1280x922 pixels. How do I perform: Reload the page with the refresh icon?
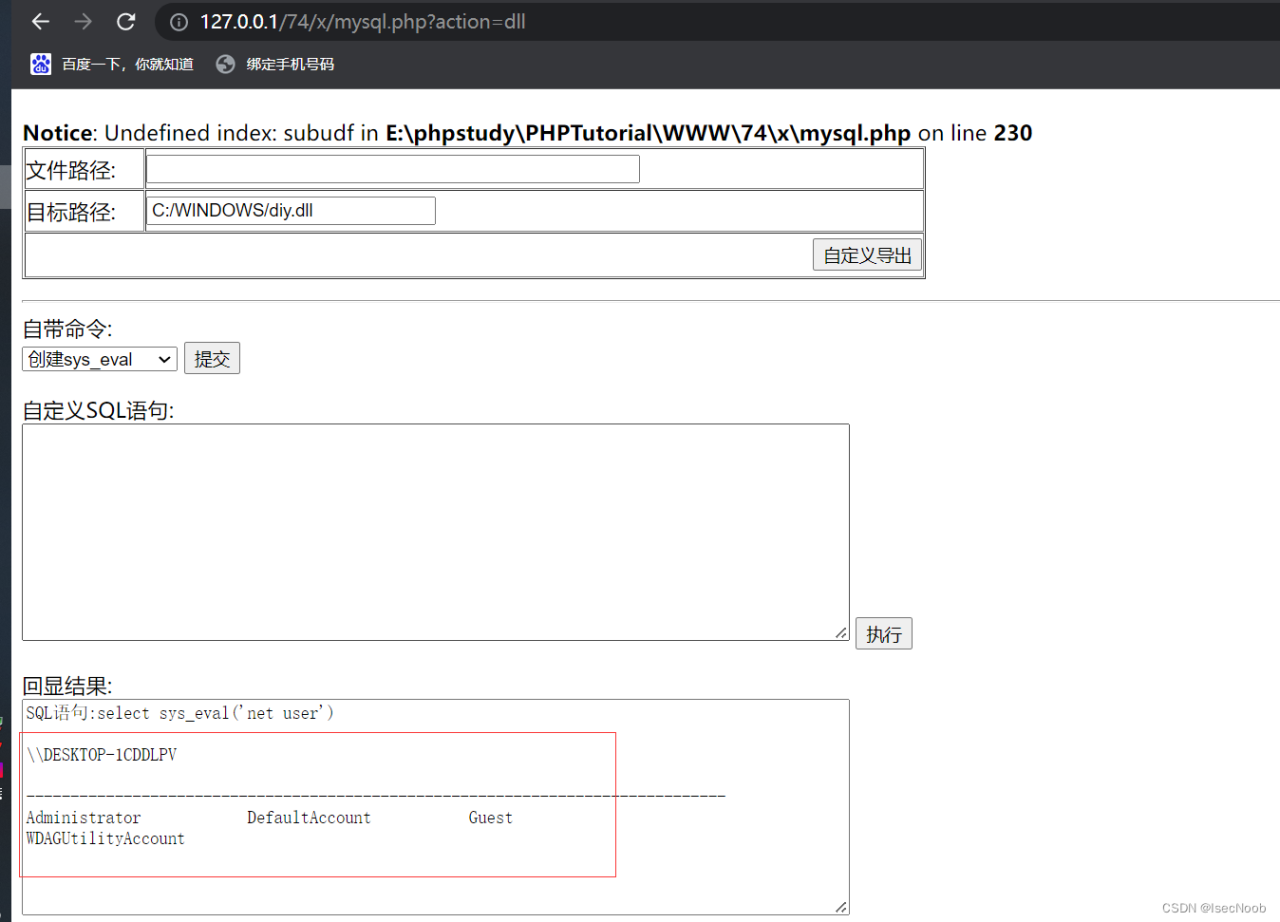[126, 22]
